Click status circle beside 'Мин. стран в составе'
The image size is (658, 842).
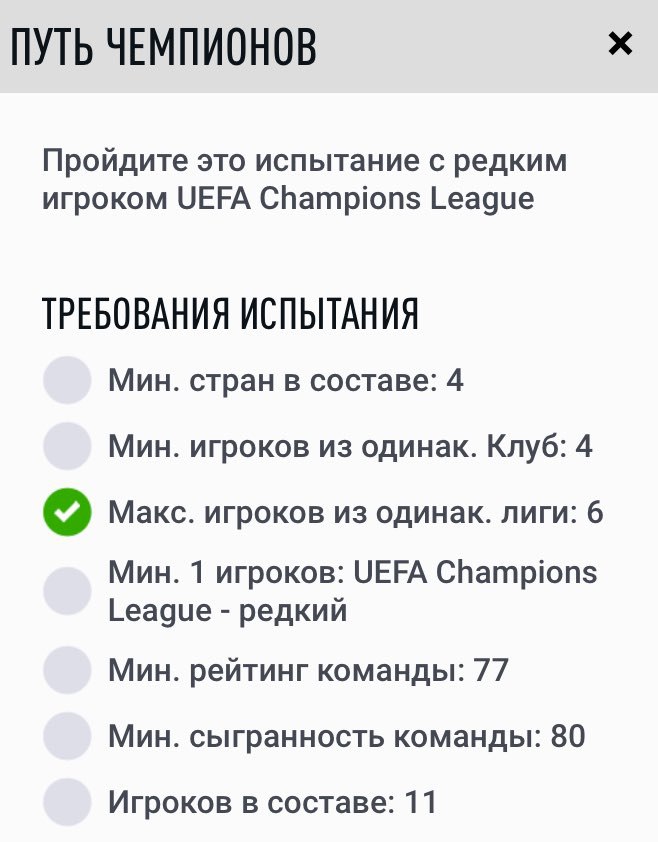click(x=67, y=380)
